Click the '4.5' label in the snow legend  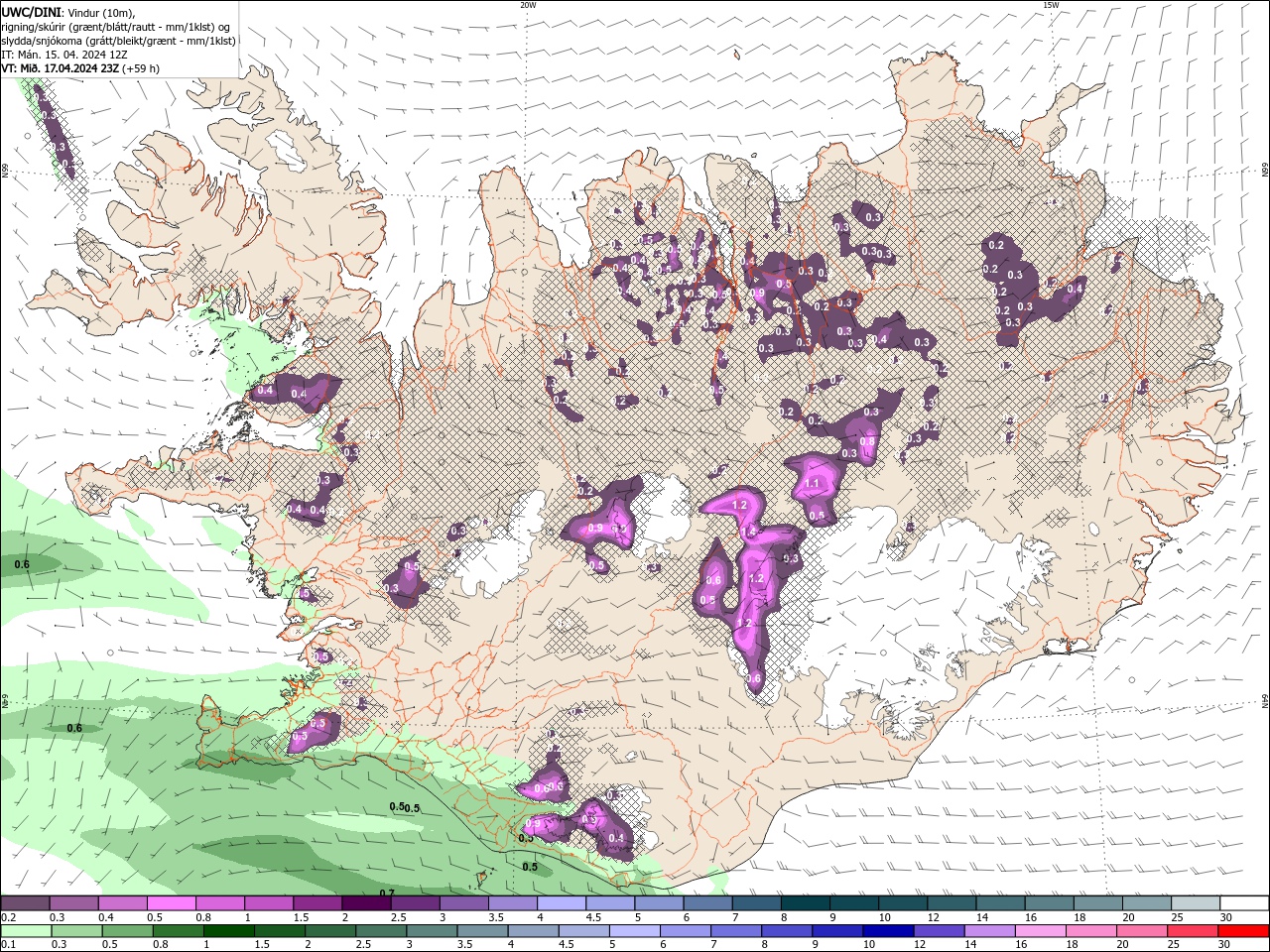click(x=593, y=917)
